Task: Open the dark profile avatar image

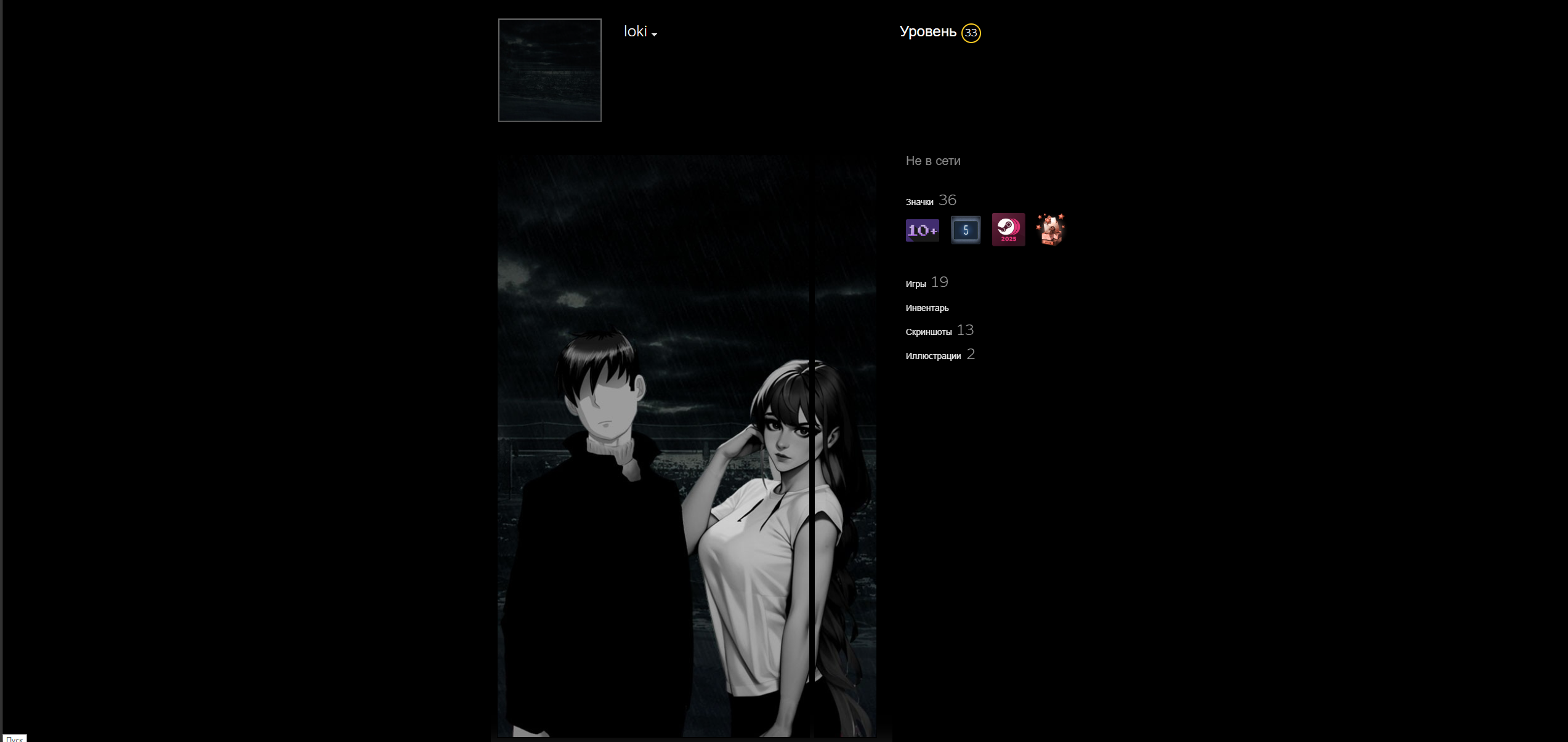Action: 549,70
